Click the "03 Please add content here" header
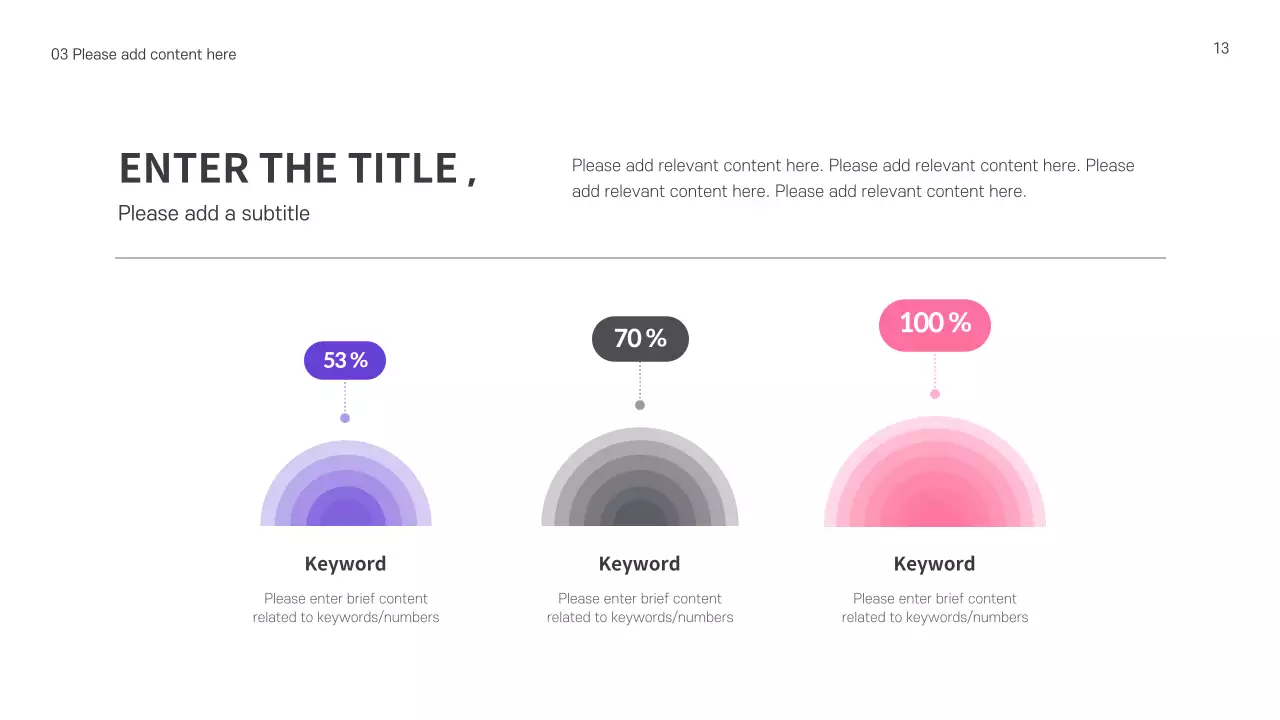 tap(144, 54)
